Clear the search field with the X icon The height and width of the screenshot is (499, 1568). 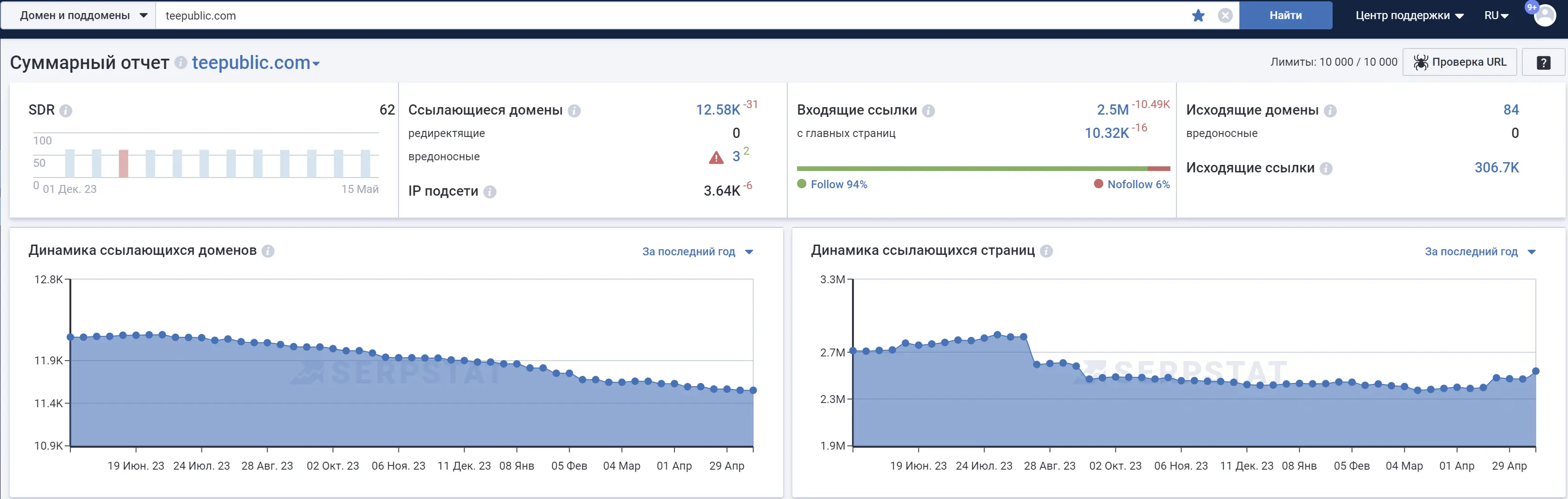[x=1225, y=15]
